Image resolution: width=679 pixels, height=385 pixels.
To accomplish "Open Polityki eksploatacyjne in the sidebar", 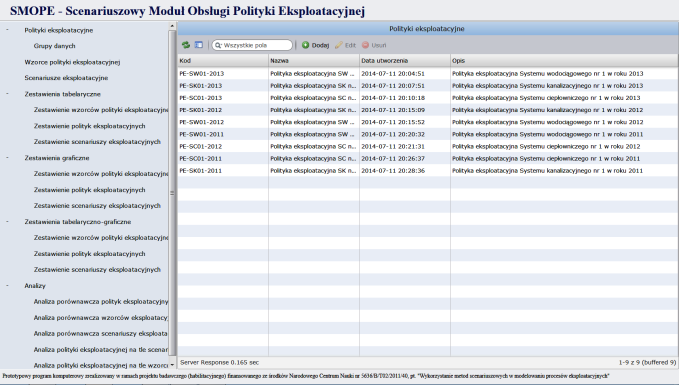I will pyautogui.click(x=58, y=30).
